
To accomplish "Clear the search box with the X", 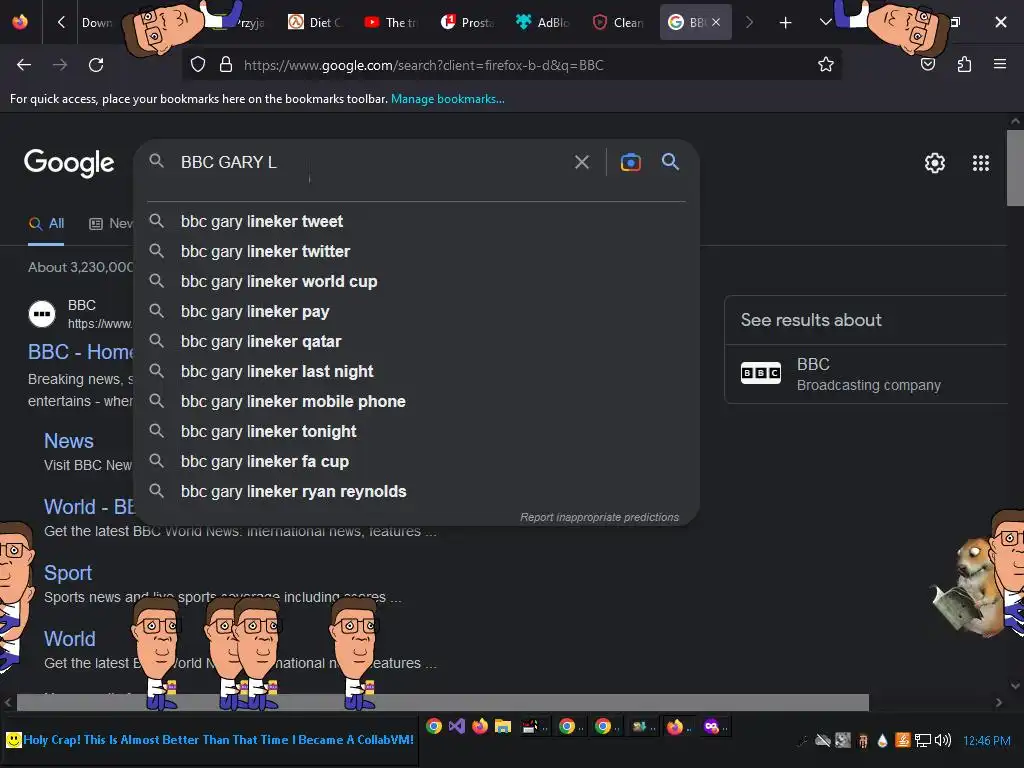I will 582,162.
